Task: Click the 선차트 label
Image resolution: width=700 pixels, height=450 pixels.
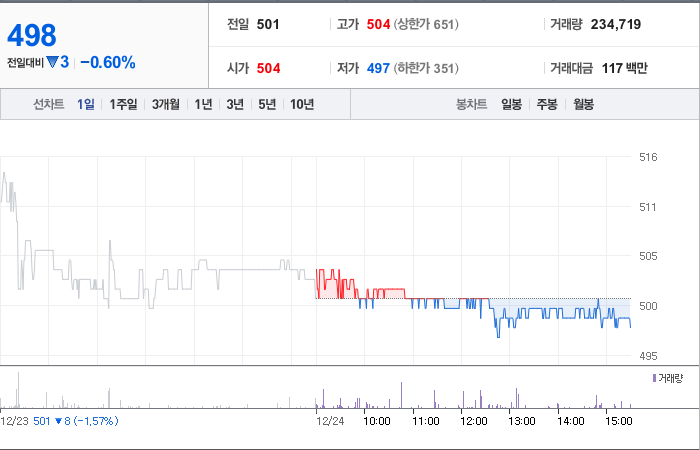Action: coord(49,104)
